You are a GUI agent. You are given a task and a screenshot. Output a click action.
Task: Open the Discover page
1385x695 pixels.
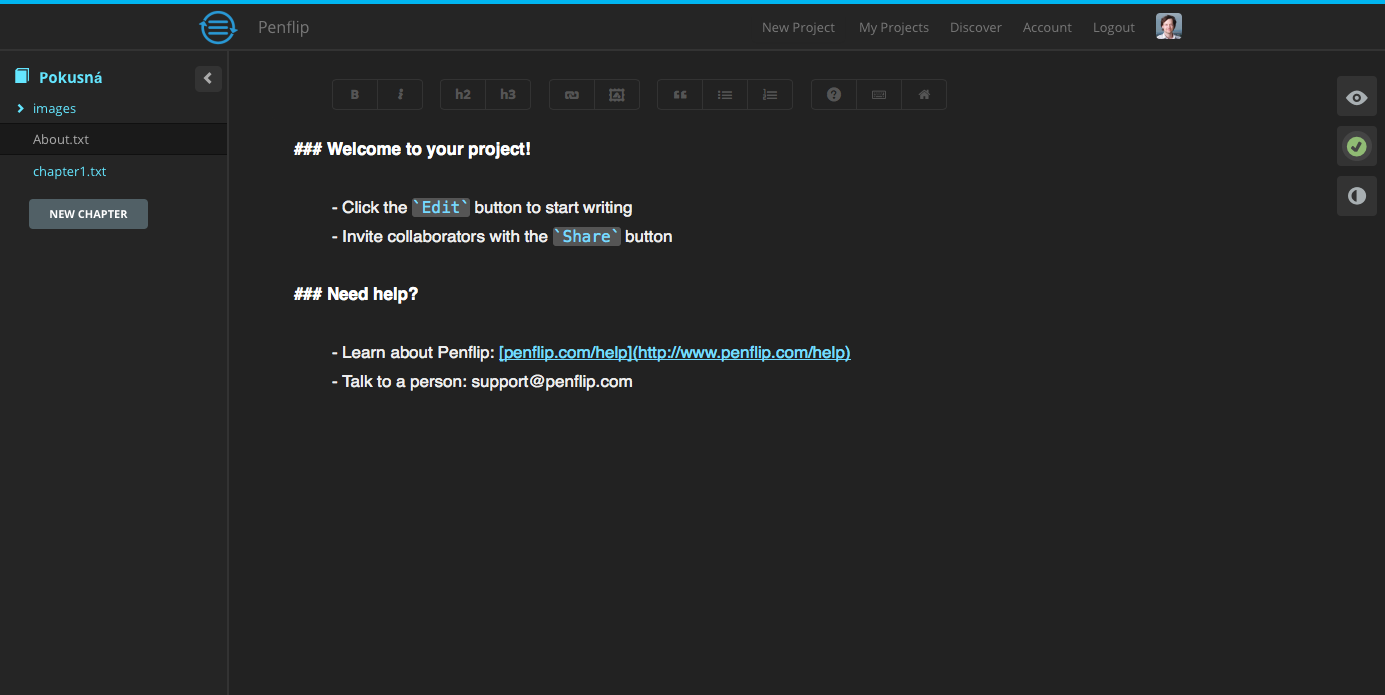976,27
